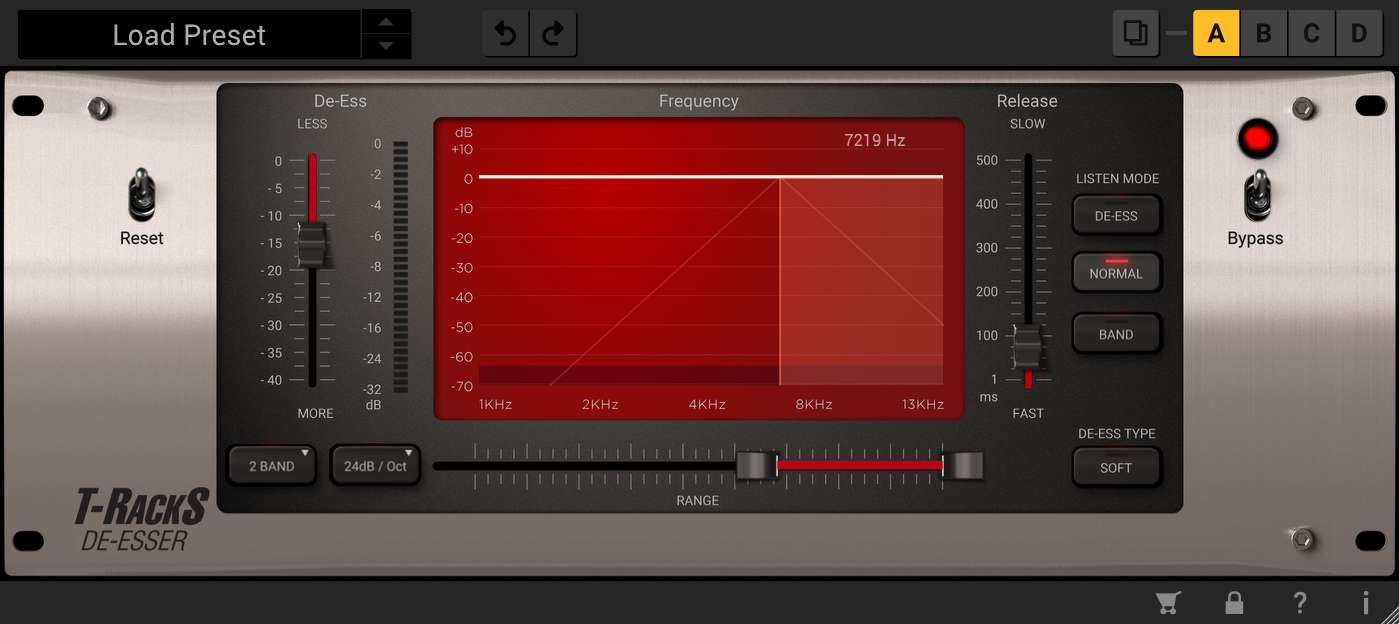Screen dimensions: 1399x624
Task: Click the De-Ess amount fader handle
Action: point(312,245)
